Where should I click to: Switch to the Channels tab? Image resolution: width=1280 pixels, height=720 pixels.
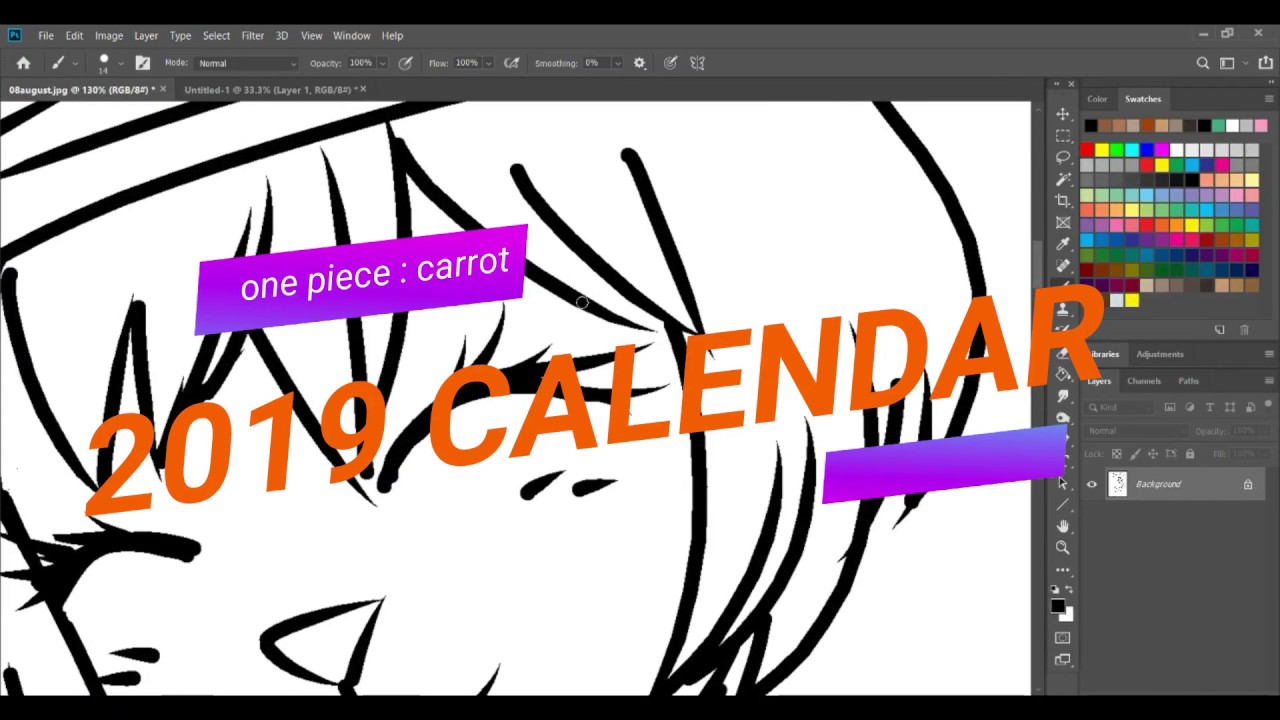click(1144, 381)
